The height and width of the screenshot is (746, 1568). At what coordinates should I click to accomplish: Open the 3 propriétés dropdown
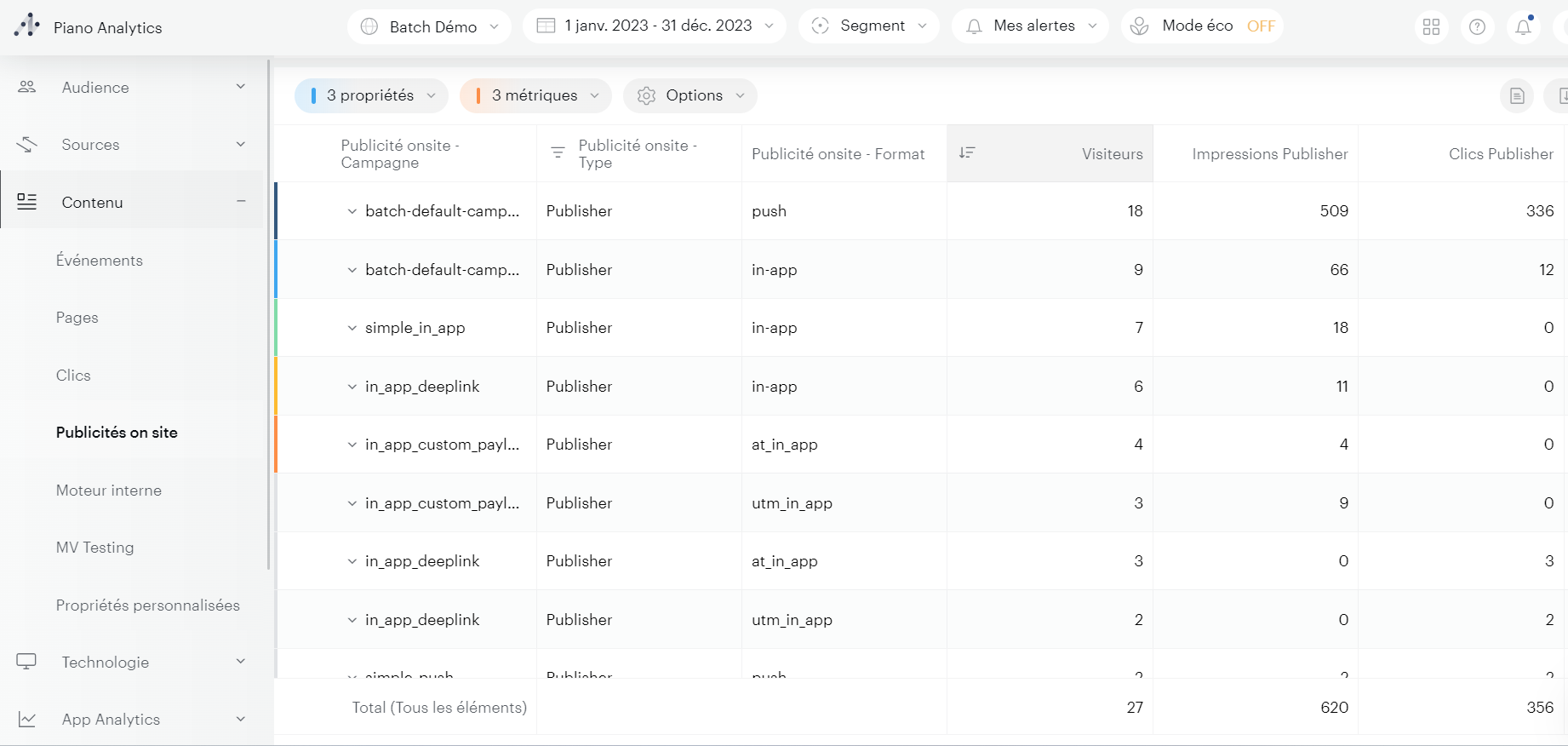[x=371, y=95]
